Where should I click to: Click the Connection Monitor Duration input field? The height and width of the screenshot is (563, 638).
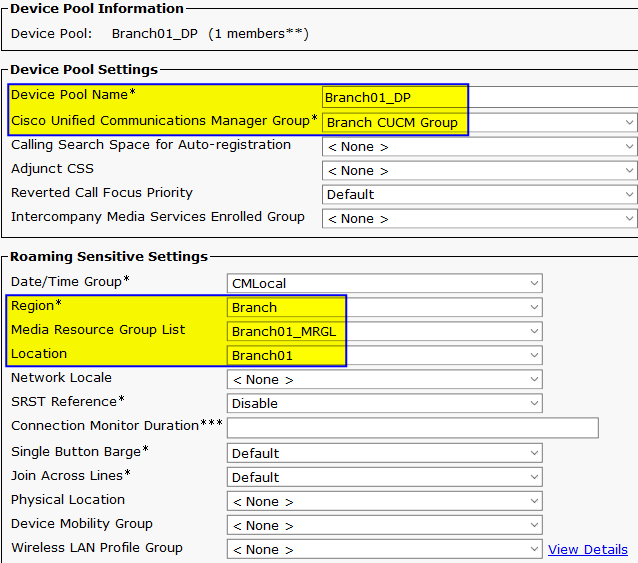(x=412, y=428)
